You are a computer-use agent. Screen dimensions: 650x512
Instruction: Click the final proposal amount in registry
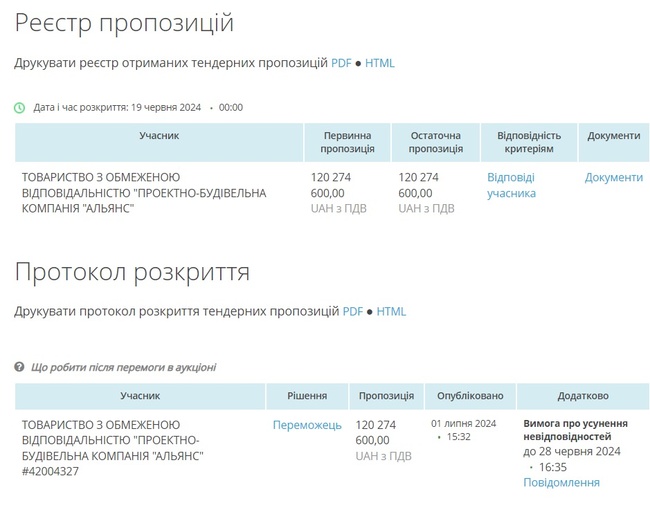[418, 185]
